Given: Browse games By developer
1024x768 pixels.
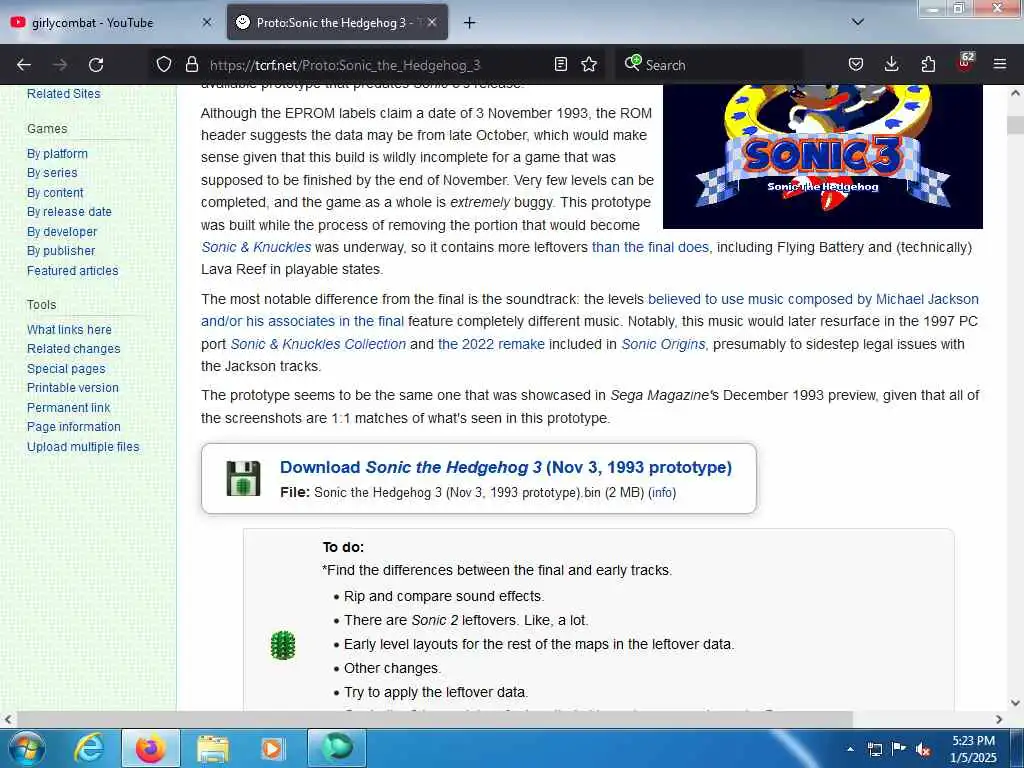Looking at the screenshot, I should point(62,231).
